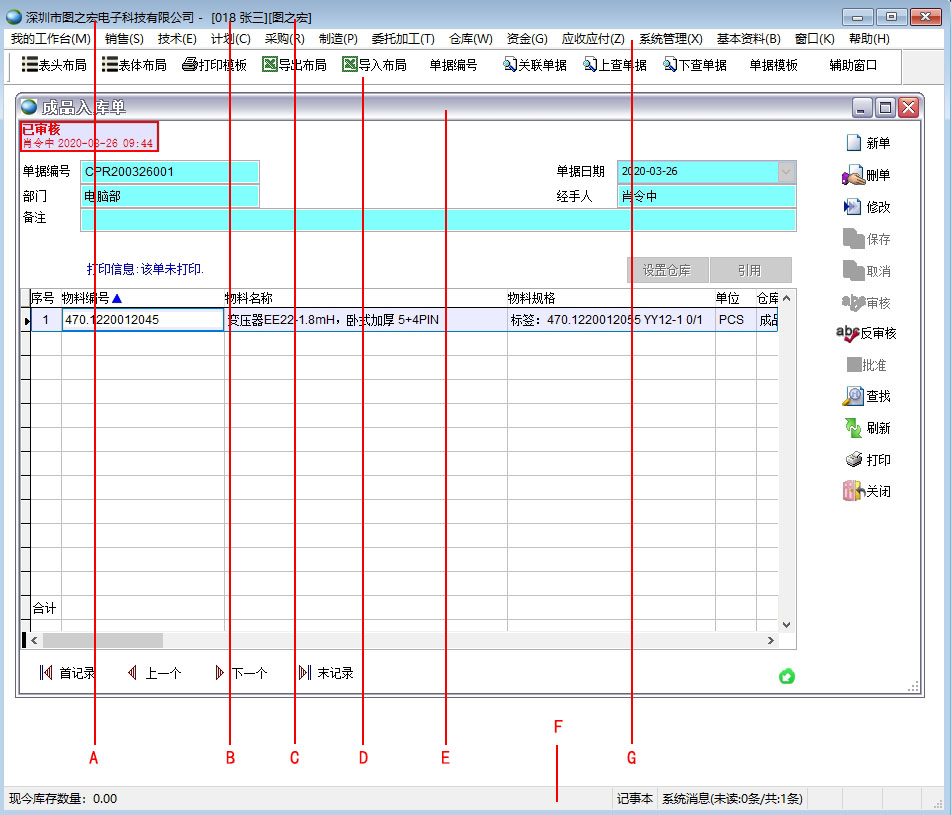Click 导出布局 export layout toolbar item
This screenshot has width=951, height=815.
click(x=294, y=65)
